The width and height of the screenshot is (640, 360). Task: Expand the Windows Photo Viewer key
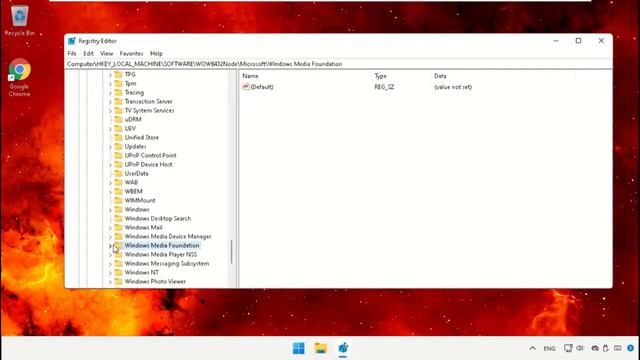coord(110,282)
